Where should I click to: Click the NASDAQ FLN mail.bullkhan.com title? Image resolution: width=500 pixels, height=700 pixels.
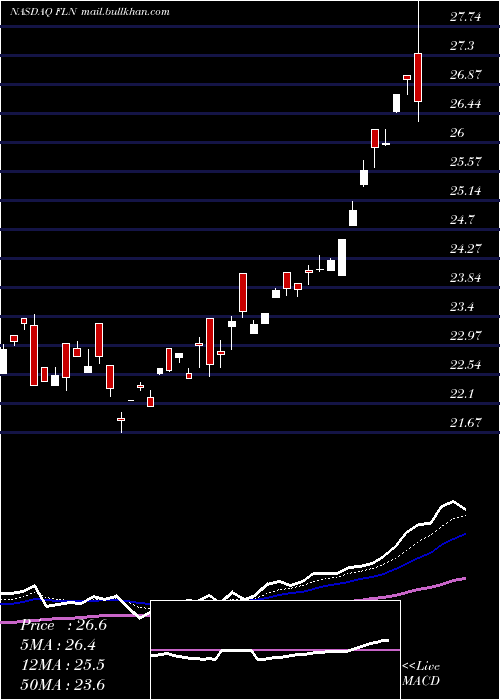click(x=90, y=12)
